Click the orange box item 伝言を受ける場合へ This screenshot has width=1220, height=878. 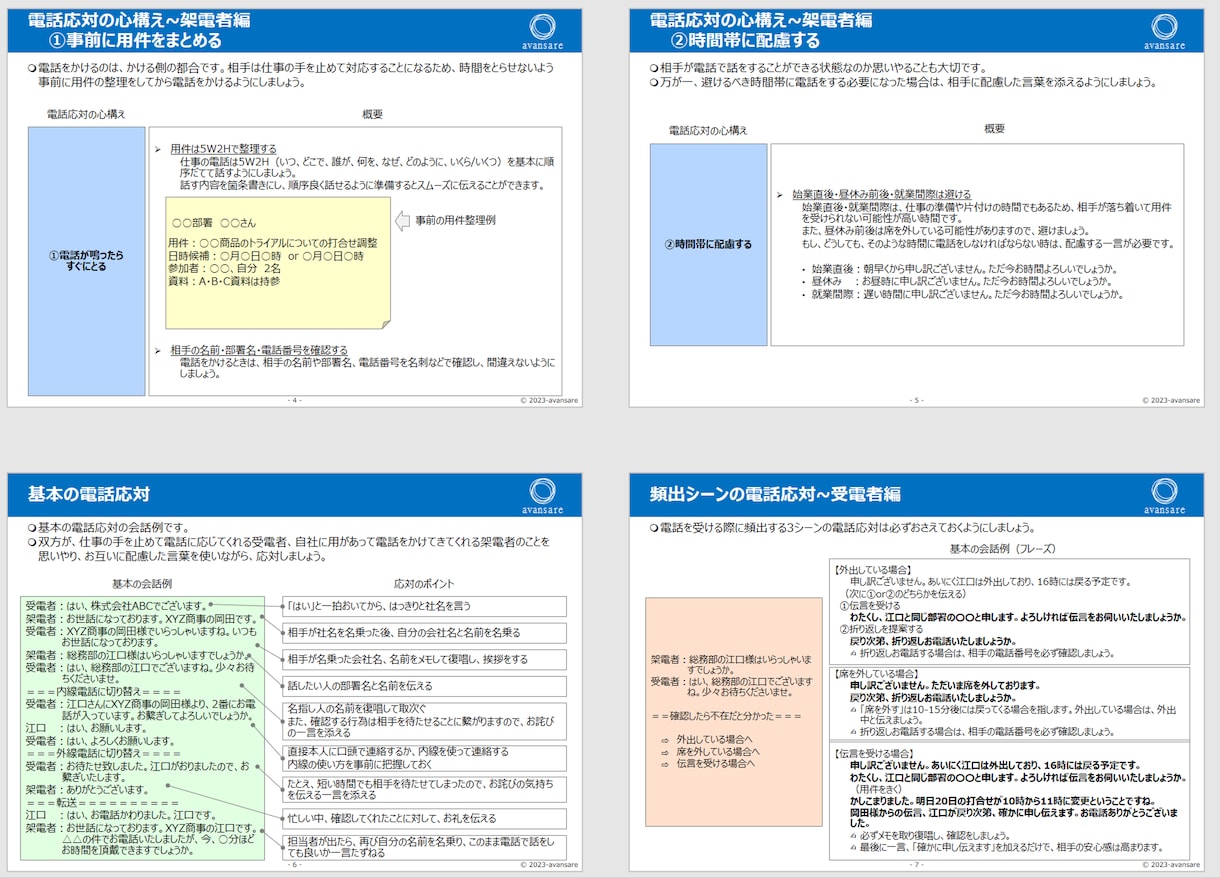[x=717, y=763]
